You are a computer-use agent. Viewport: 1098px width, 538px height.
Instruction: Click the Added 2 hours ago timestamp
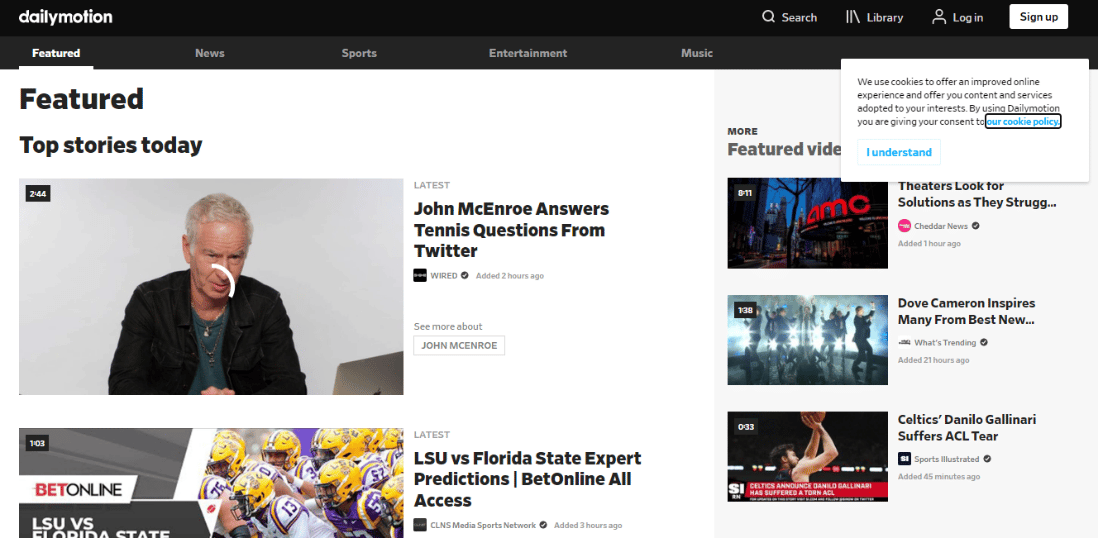[510, 275]
